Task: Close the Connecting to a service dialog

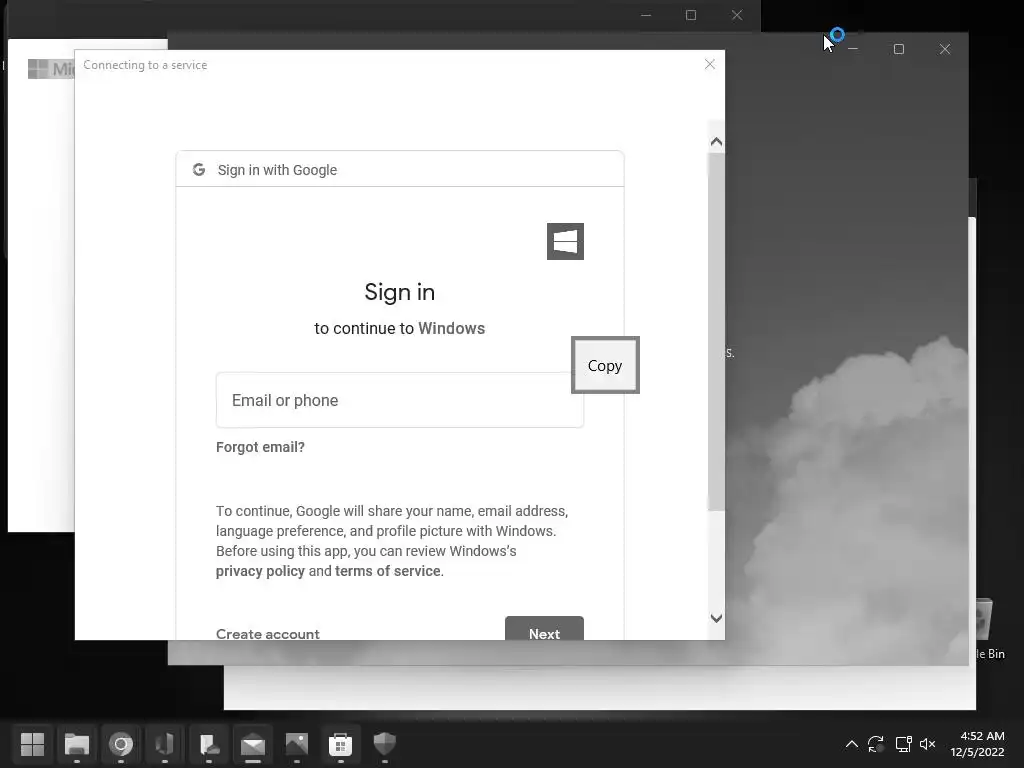Action: (x=710, y=64)
